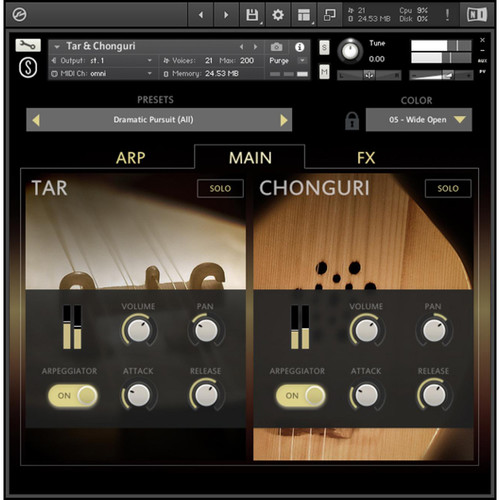Screen dimensions: 500x500
Task: Open the save floppy disk menu
Action: click(x=252, y=15)
